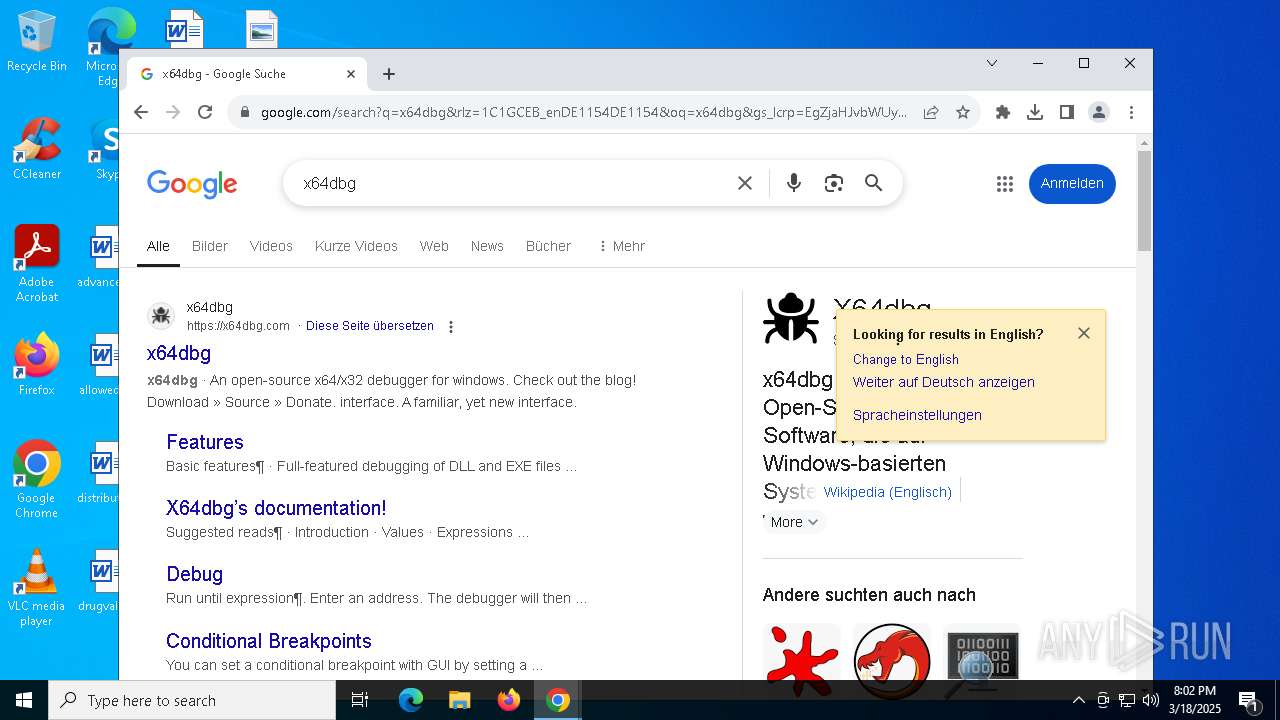Switch to the News tab
The width and height of the screenshot is (1280, 720).
click(x=487, y=246)
